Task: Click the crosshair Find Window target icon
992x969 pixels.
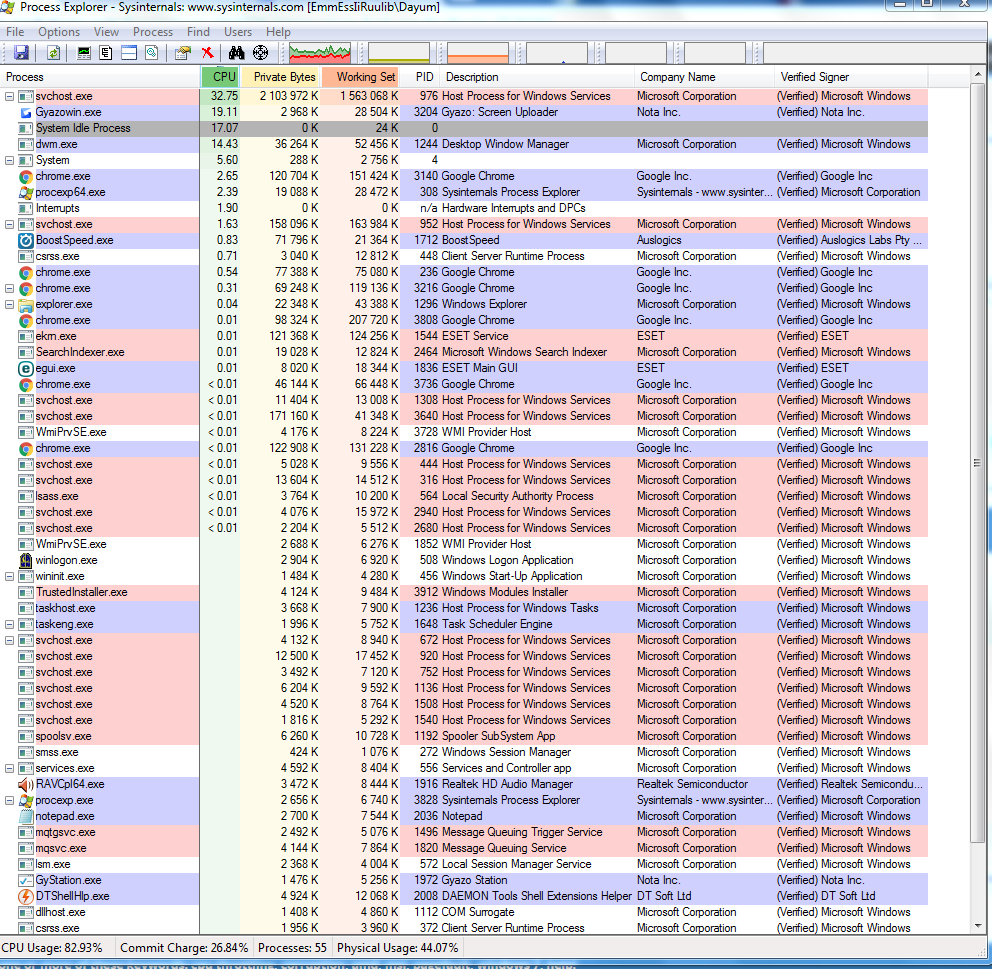Action: 260,53
